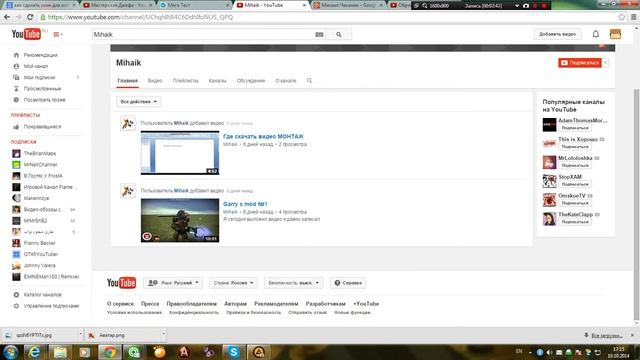Switch to О канале tab
640x360 pixels.
pyautogui.click(x=286, y=81)
